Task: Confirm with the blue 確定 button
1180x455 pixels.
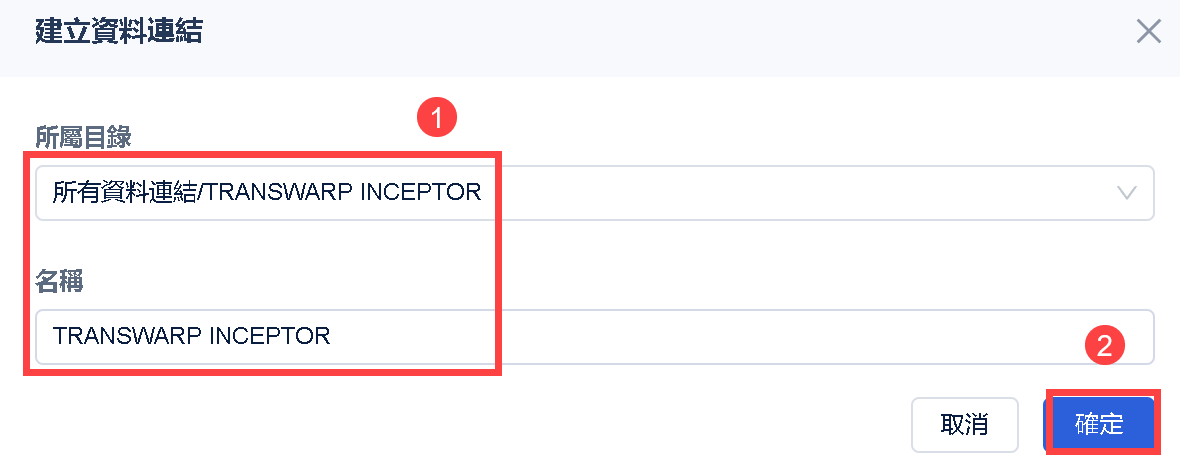Action: [1099, 424]
